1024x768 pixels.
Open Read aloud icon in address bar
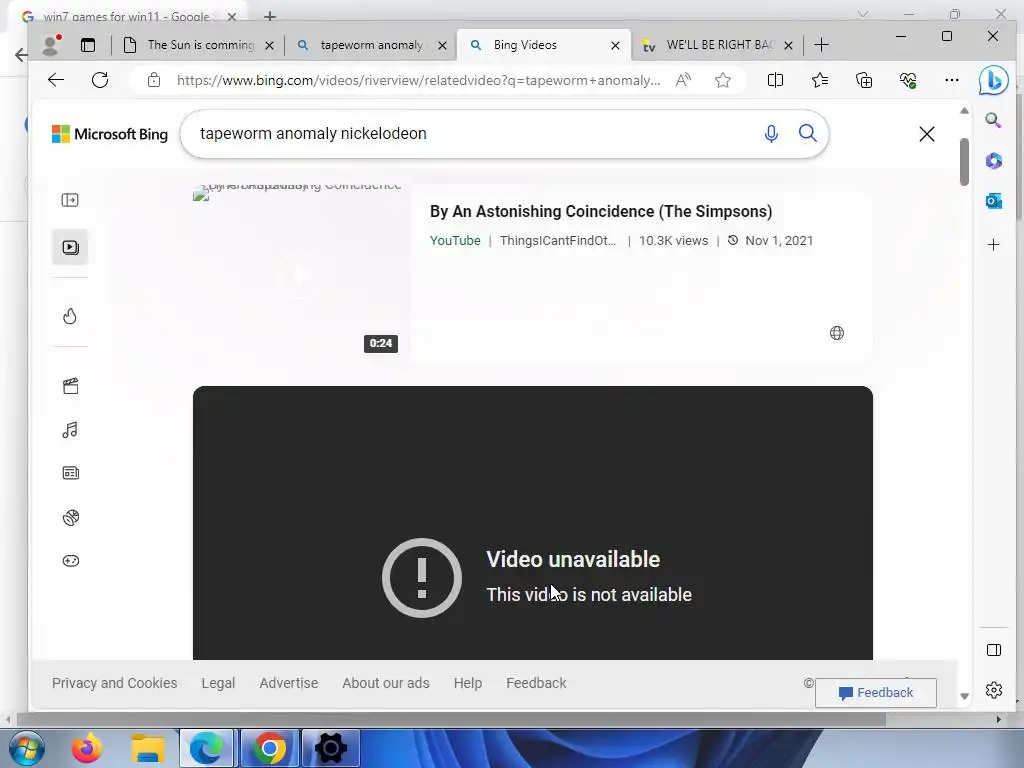[683, 80]
